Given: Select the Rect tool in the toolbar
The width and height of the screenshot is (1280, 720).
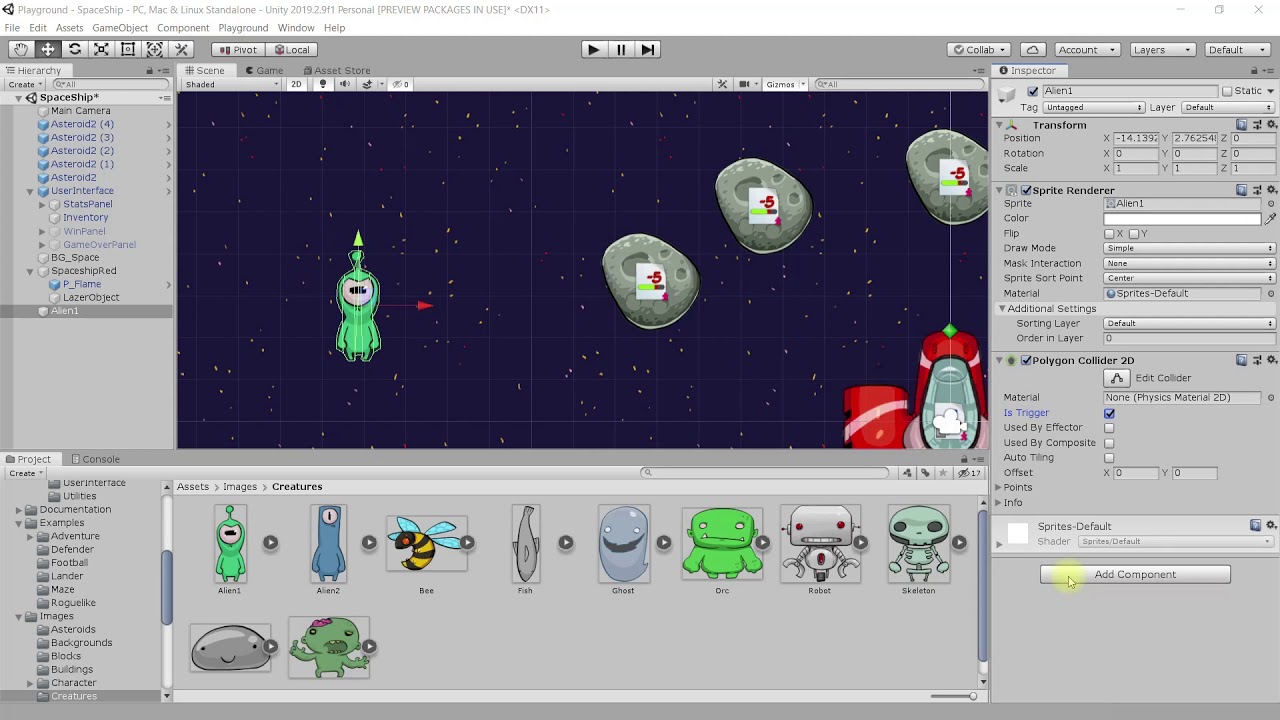Looking at the screenshot, I should point(128,49).
